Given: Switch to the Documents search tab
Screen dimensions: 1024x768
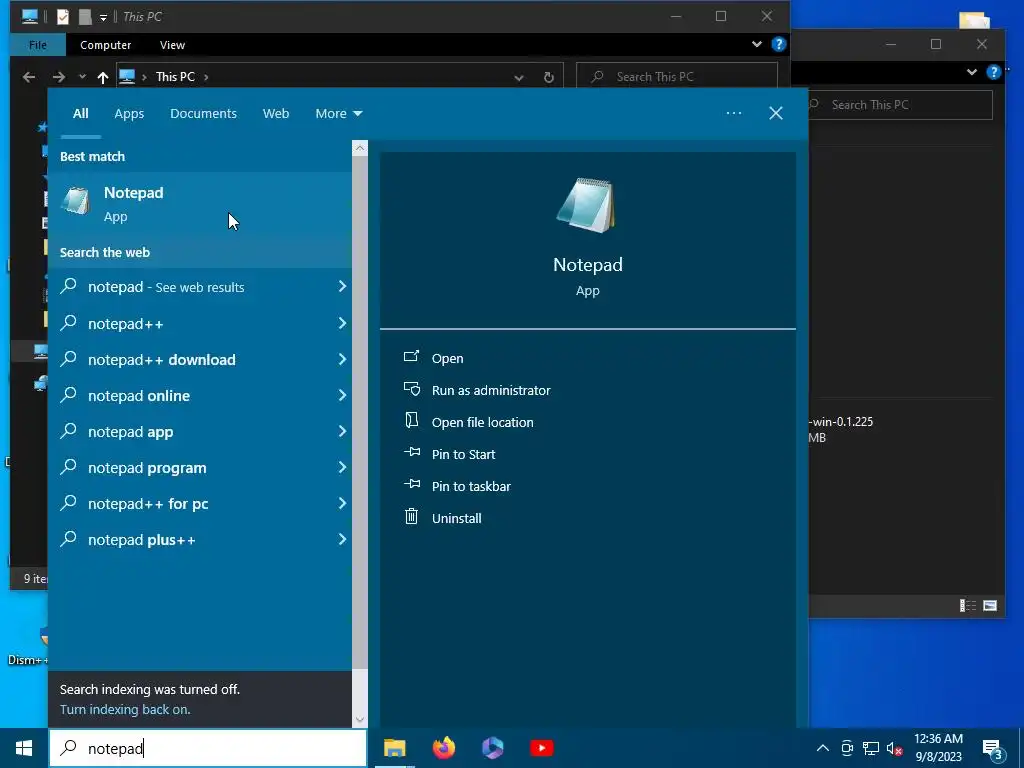Looking at the screenshot, I should [x=203, y=114].
